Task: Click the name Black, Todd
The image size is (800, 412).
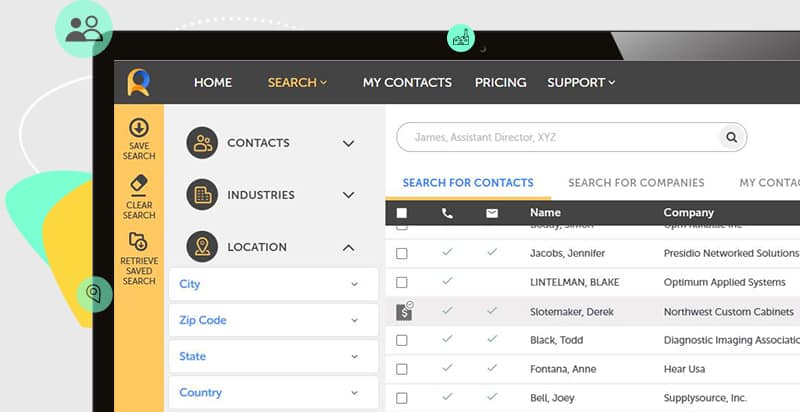Action: [x=556, y=340]
